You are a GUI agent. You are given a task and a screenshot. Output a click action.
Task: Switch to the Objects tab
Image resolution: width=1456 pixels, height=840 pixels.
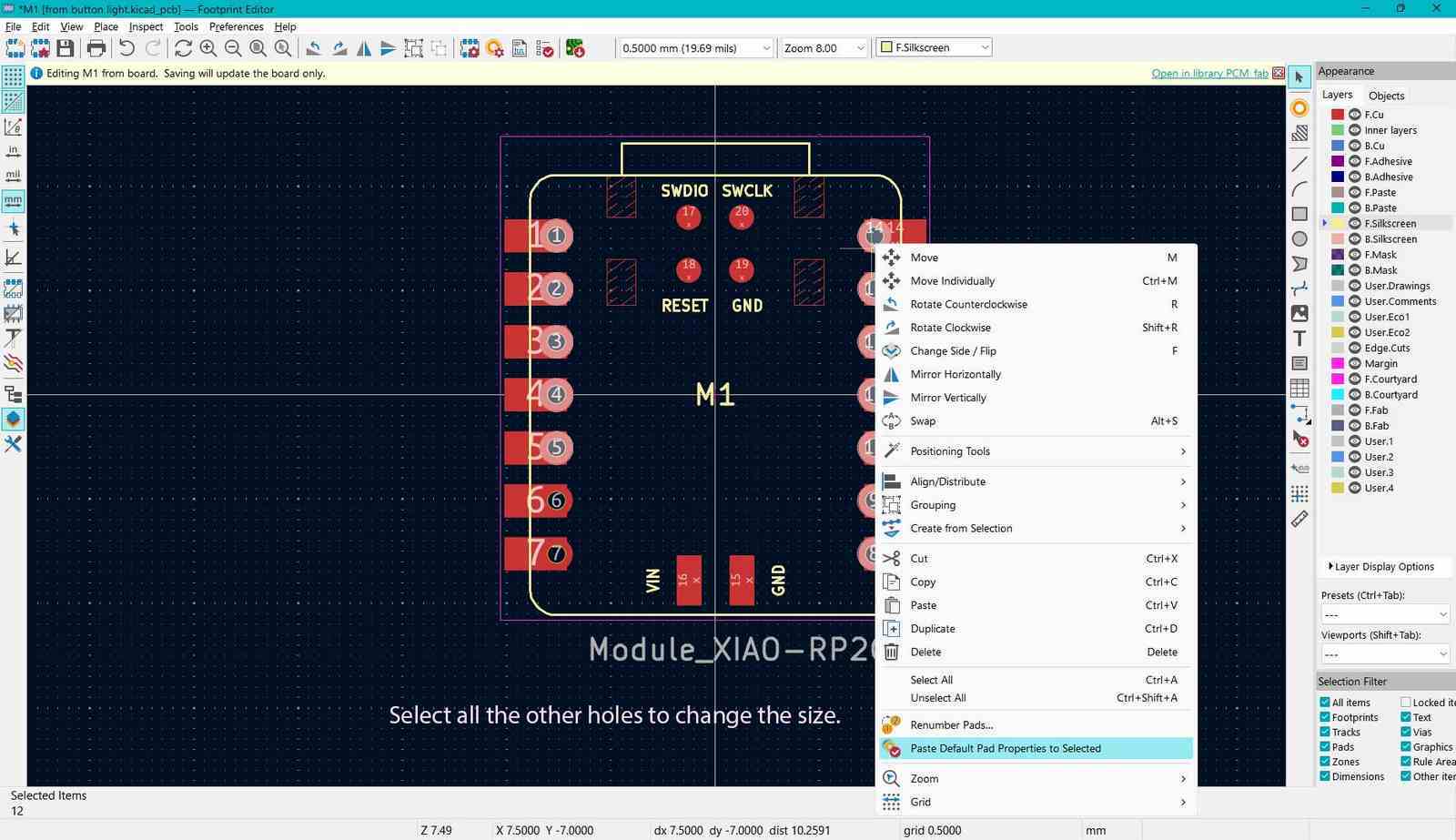tap(1386, 95)
